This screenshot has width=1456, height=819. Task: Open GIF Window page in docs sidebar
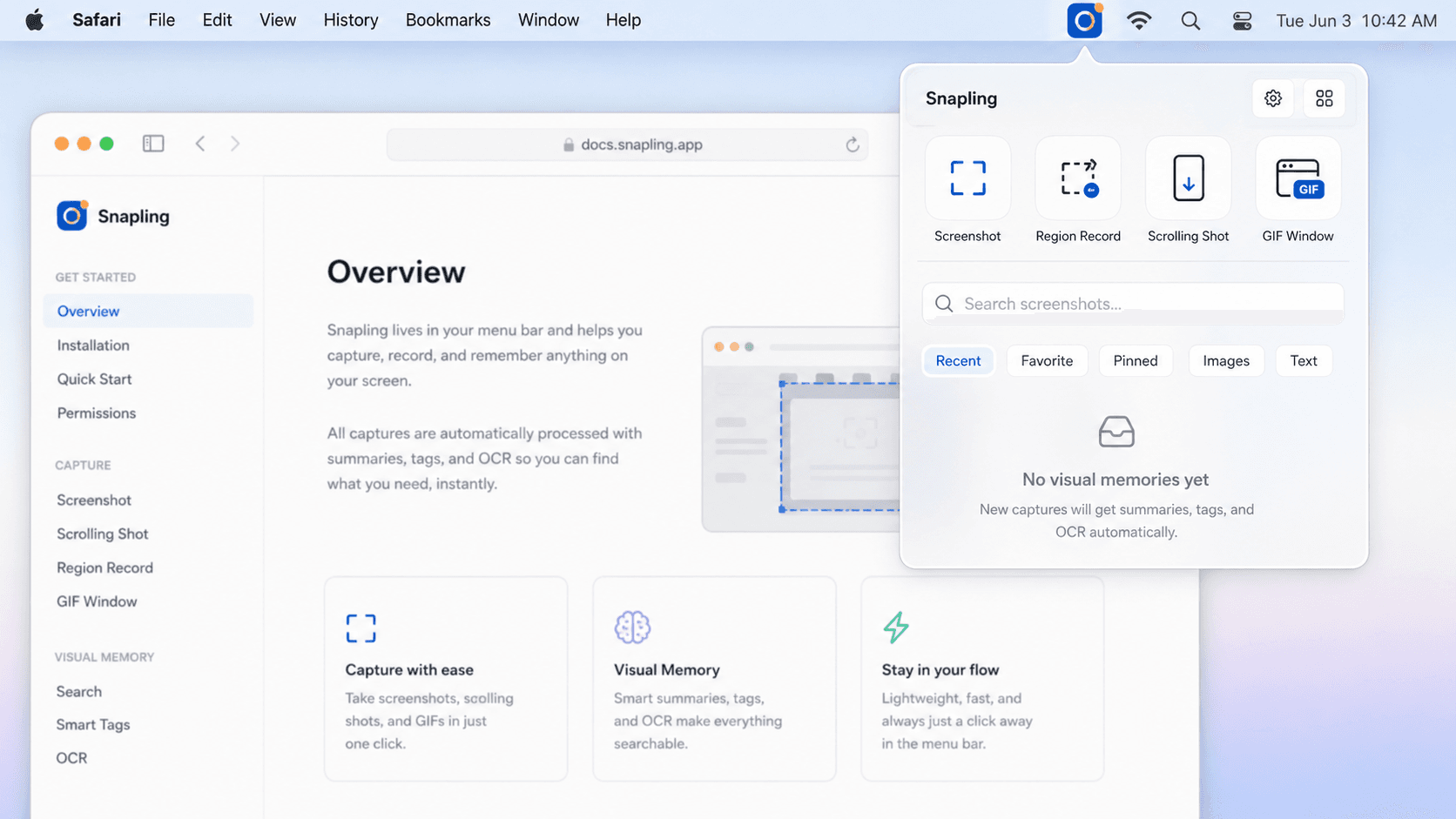click(97, 601)
